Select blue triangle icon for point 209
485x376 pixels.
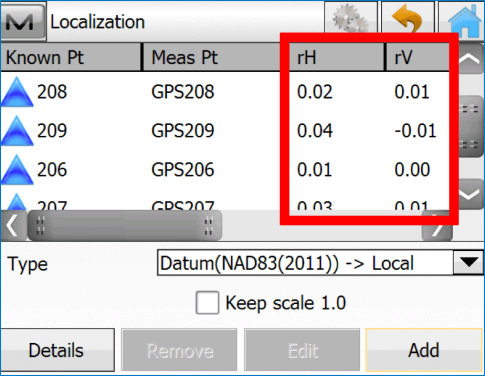17,131
